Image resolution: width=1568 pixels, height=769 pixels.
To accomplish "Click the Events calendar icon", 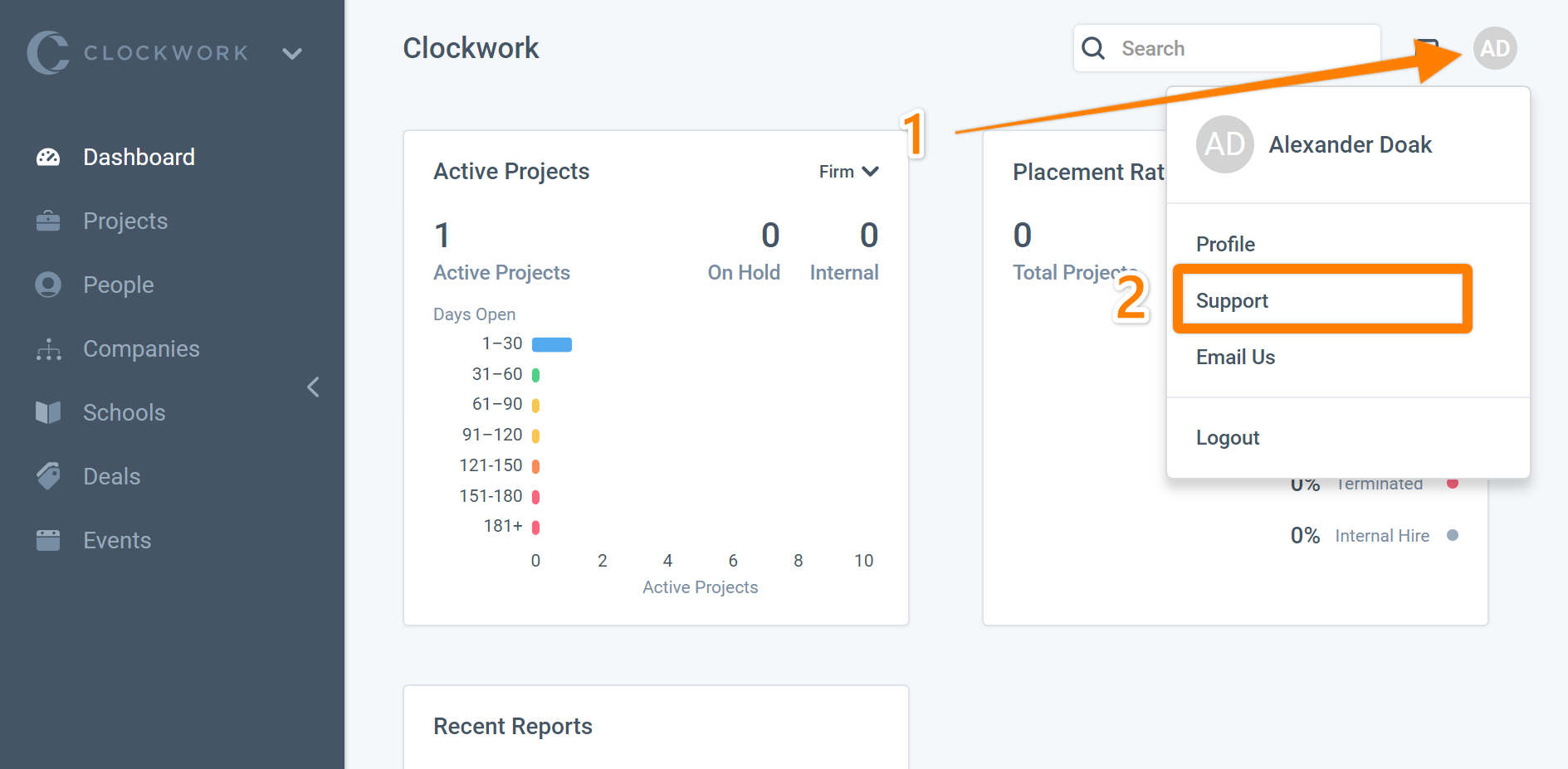I will 48,540.
